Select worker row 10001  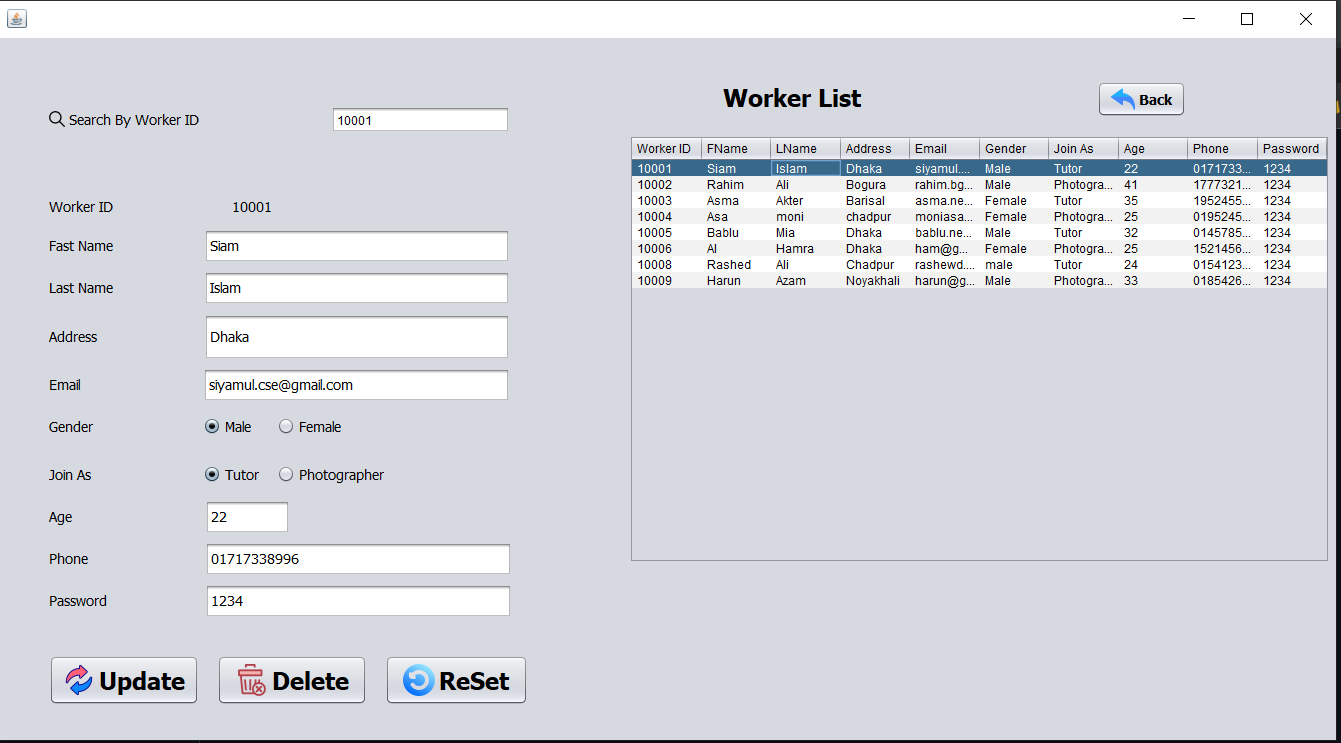(x=979, y=169)
